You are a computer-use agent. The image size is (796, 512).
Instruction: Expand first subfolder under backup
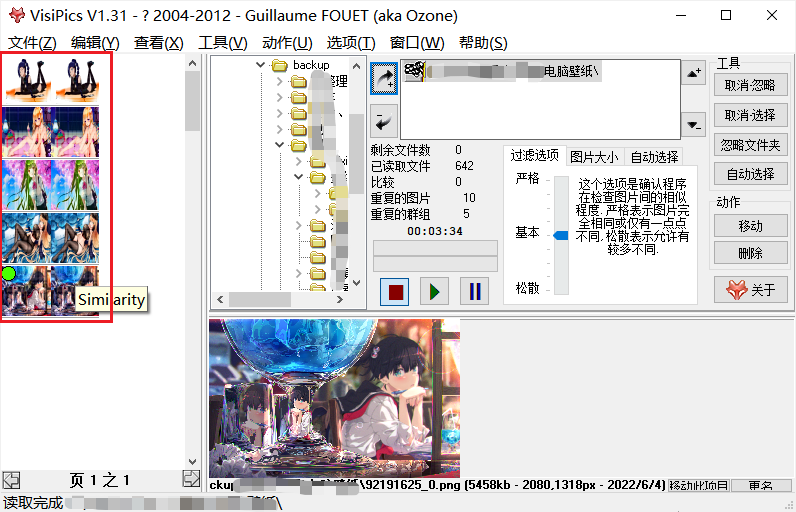(280, 81)
